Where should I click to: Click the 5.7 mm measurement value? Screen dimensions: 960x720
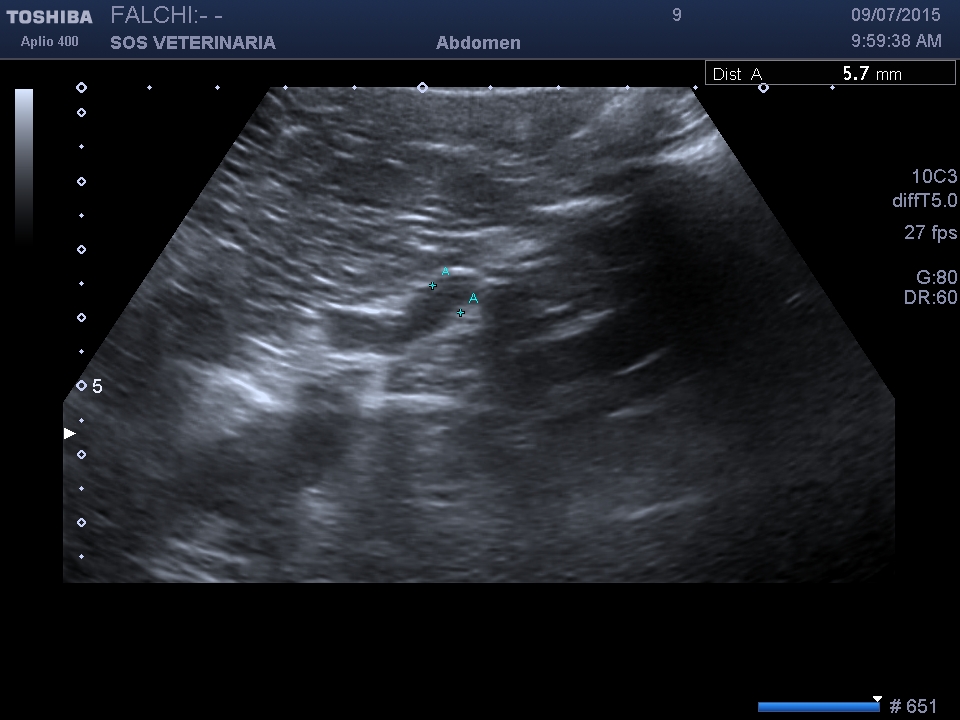(x=871, y=74)
